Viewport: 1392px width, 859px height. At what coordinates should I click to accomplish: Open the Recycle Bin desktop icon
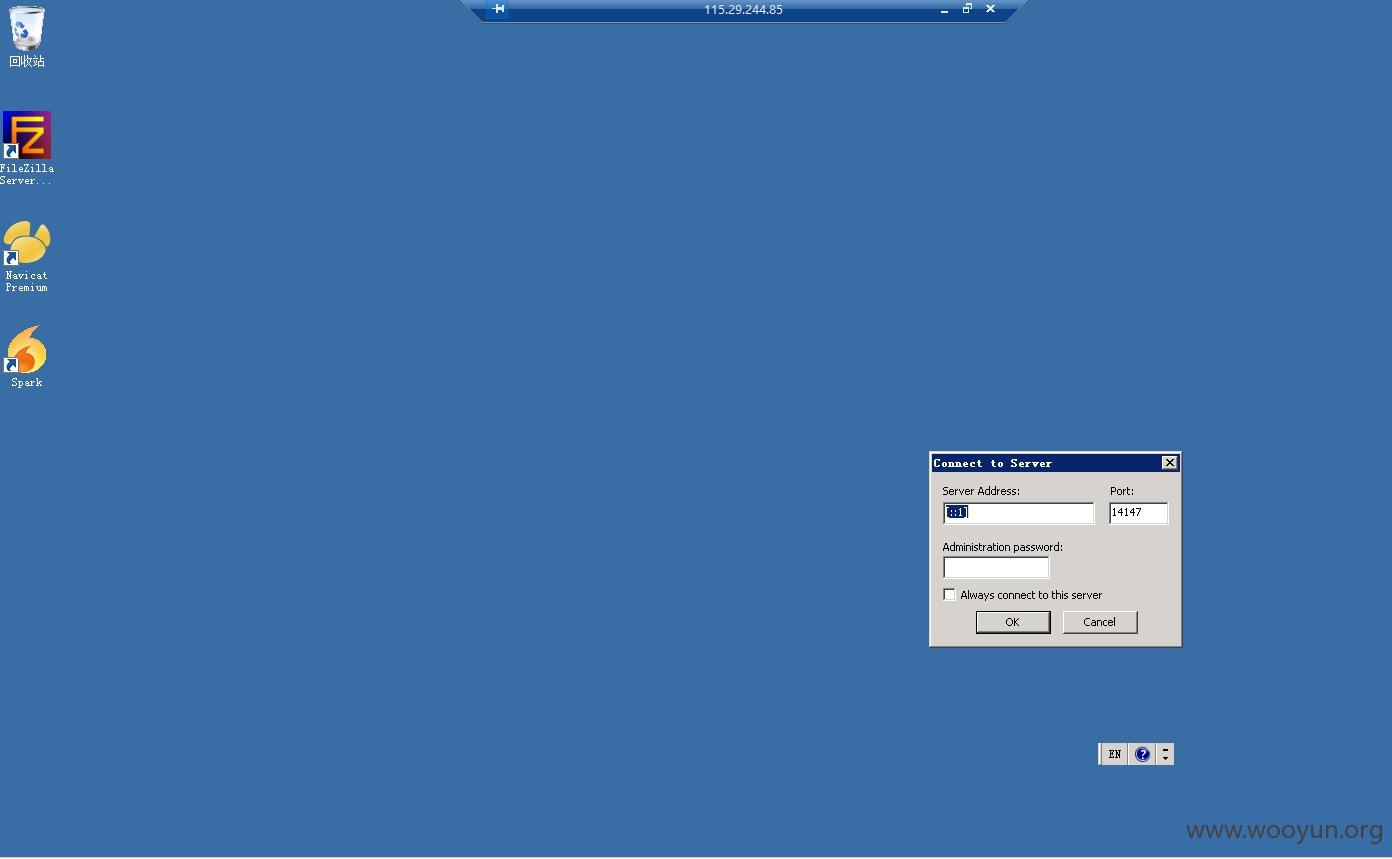(x=27, y=36)
